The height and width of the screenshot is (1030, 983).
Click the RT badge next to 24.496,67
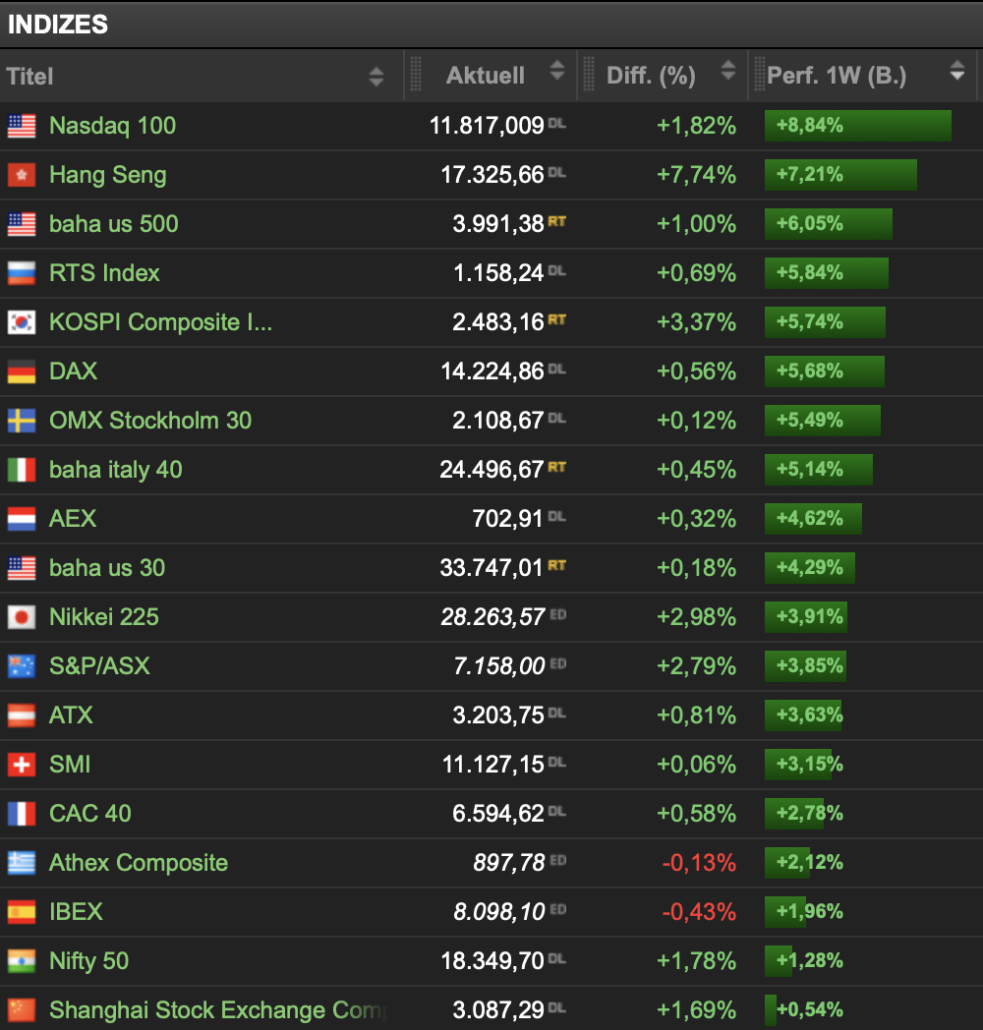557,467
